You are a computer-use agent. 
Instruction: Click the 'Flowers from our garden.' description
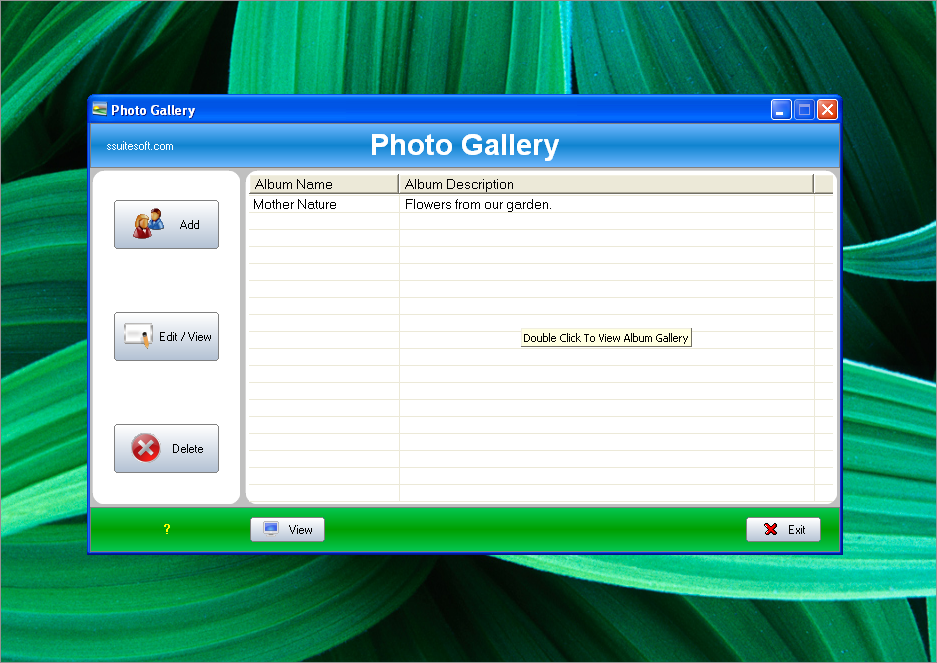point(478,204)
